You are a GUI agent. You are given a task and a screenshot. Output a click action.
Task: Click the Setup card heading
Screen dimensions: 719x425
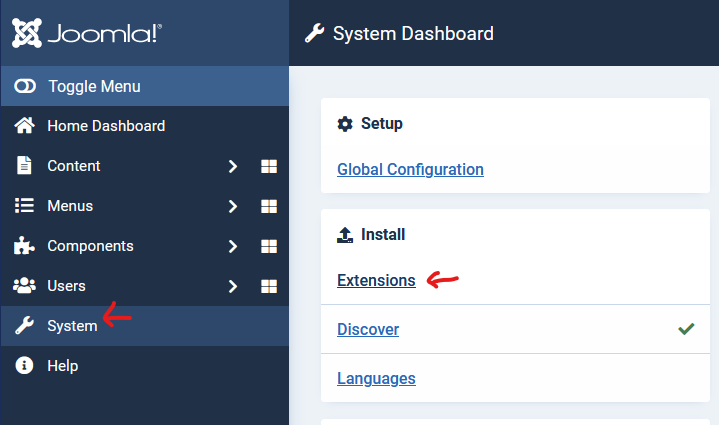click(382, 123)
